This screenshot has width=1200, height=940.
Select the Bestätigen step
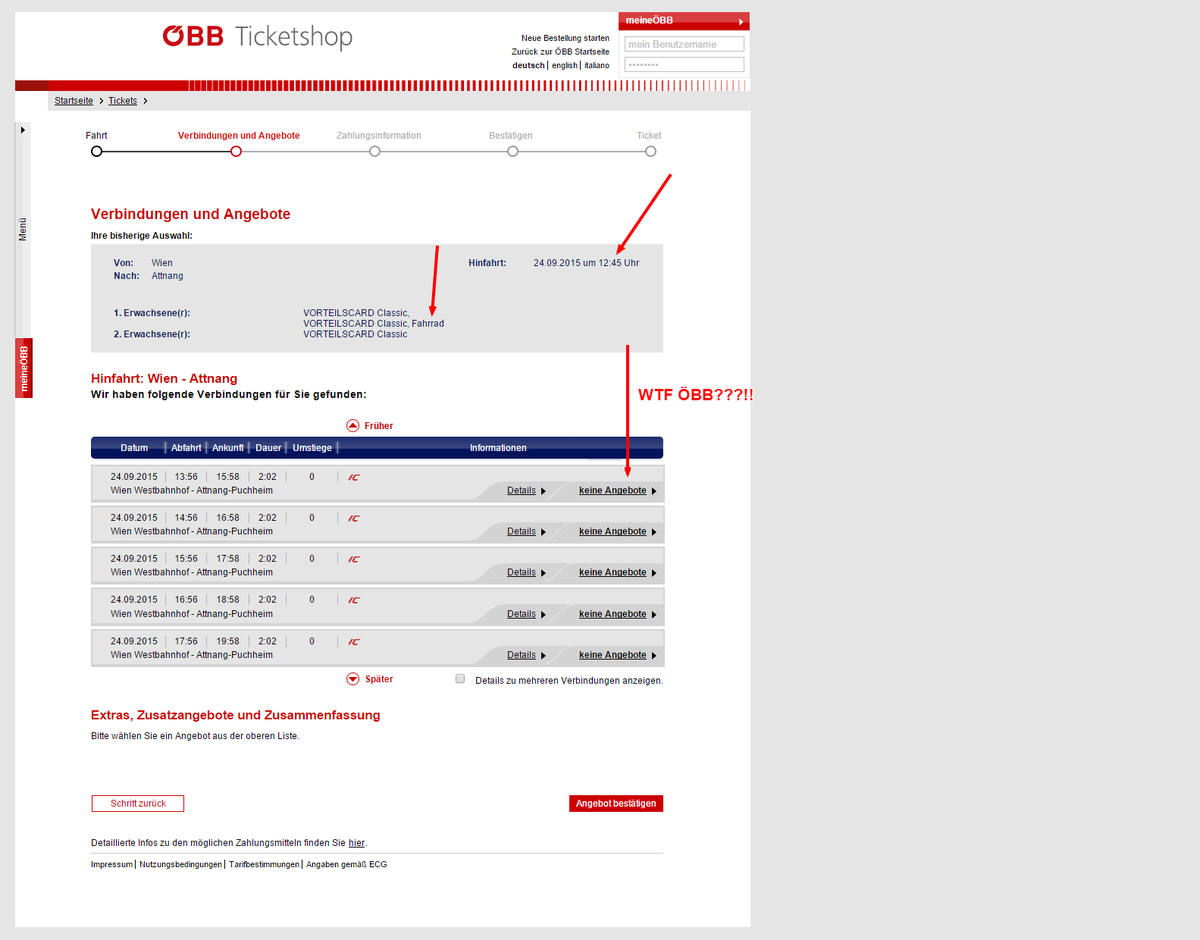[x=513, y=151]
